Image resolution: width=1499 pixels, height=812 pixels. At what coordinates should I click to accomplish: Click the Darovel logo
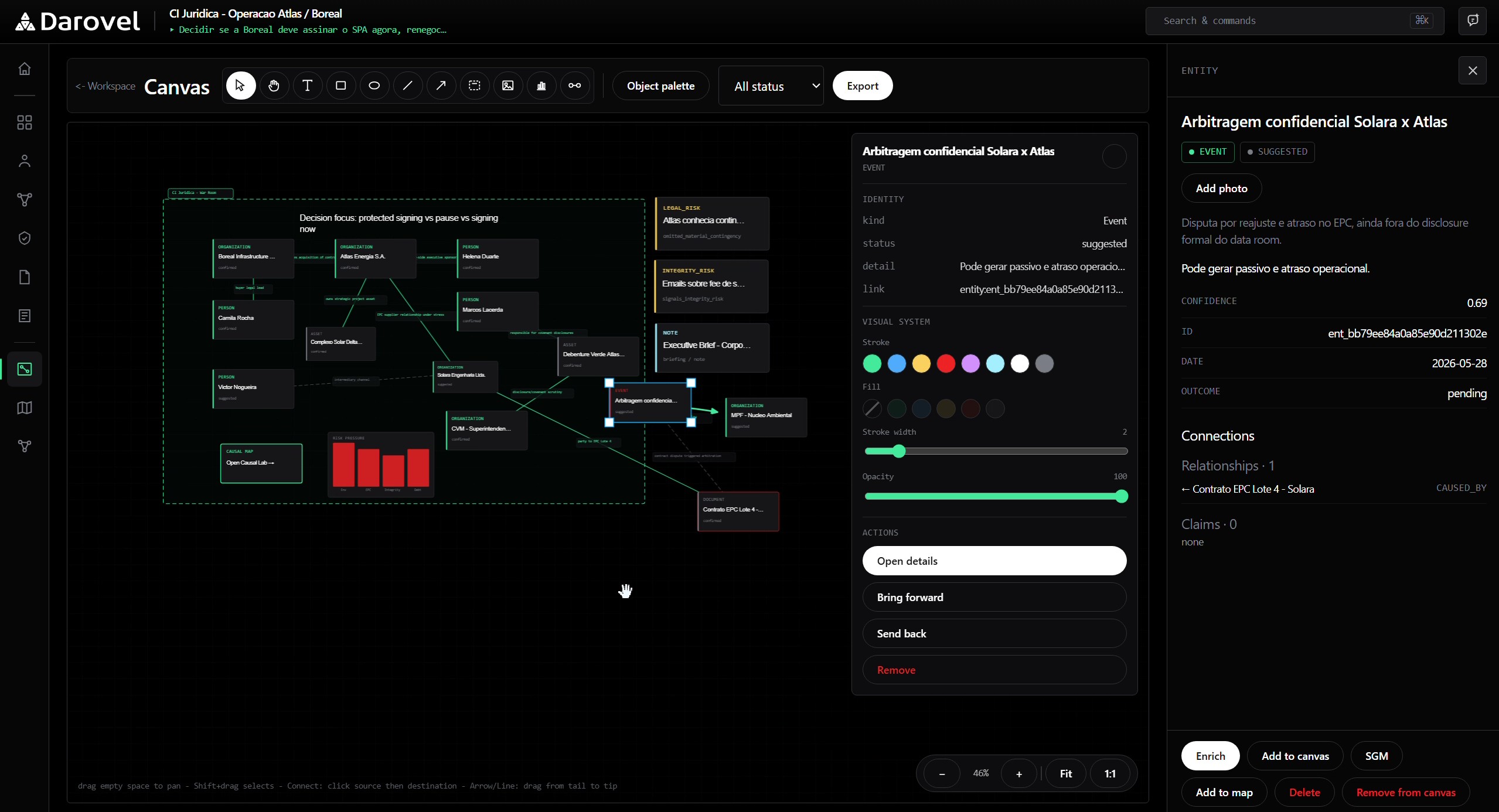(x=77, y=21)
